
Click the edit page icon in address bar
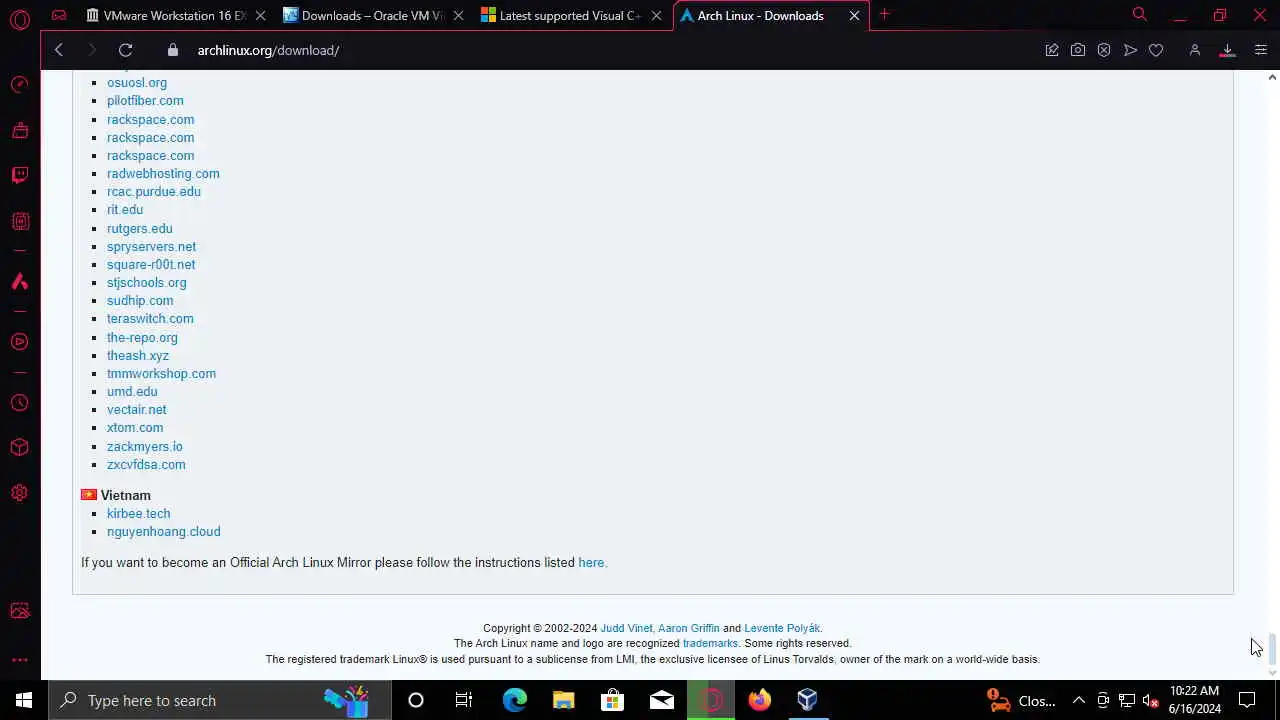point(1052,50)
